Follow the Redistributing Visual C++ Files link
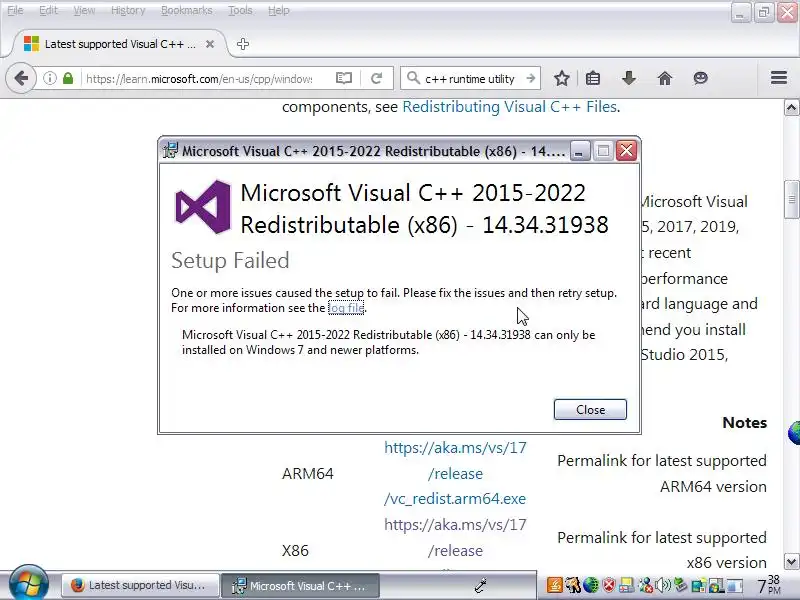800x600 pixels. 510,107
